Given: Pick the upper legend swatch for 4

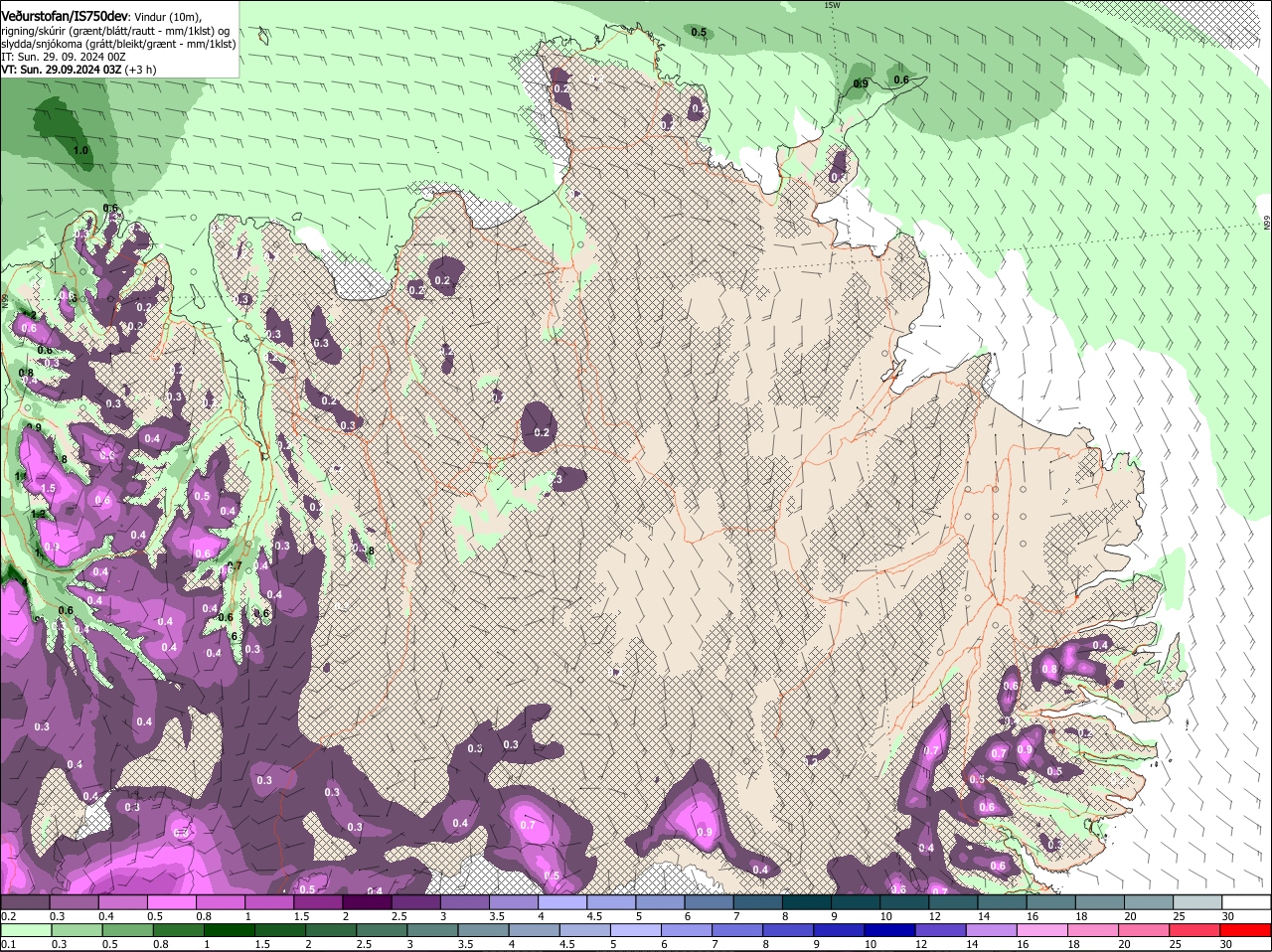Looking at the screenshot, I should [x=561, y=902].
